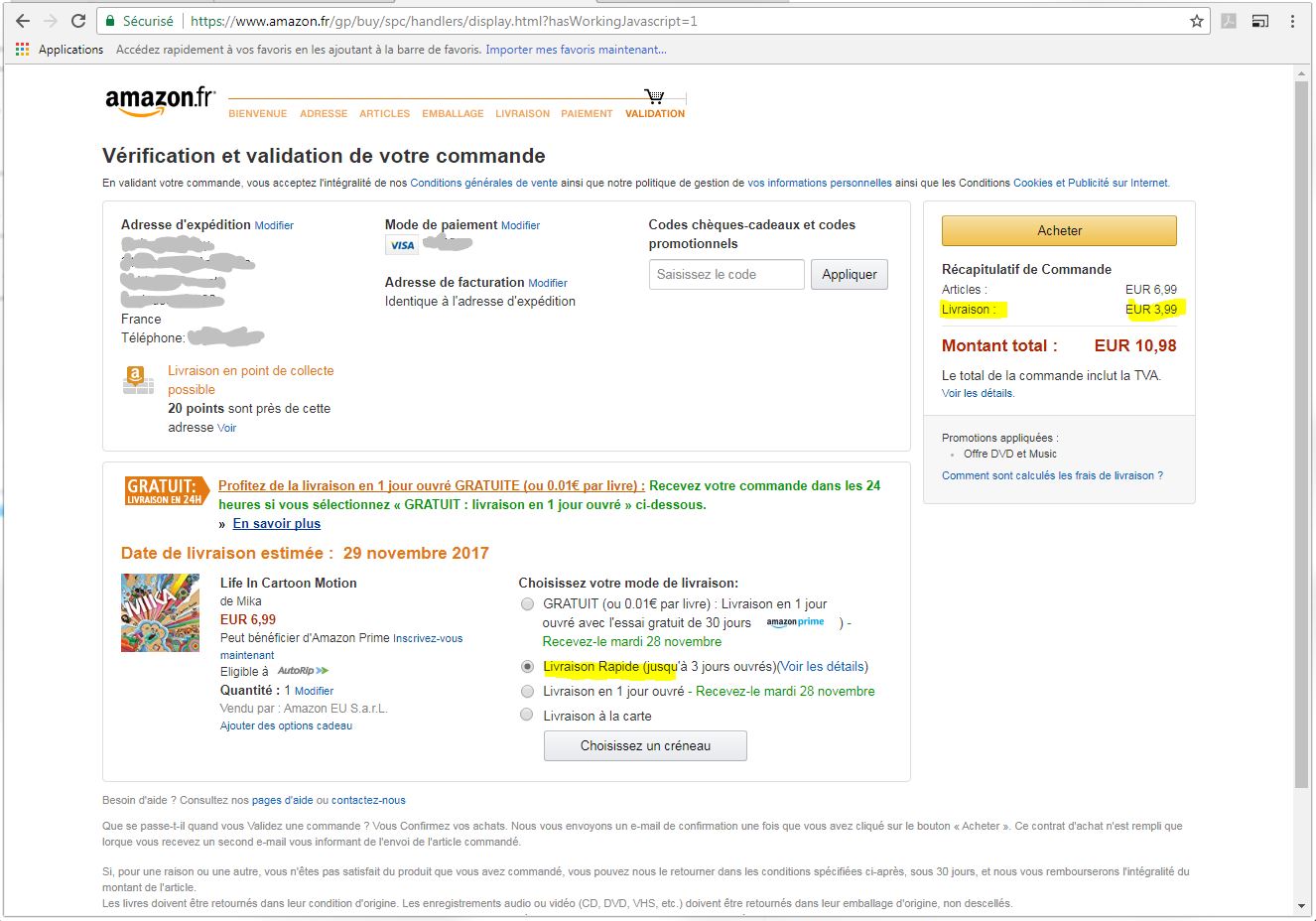Click the VISA card icon

point(402,245)
